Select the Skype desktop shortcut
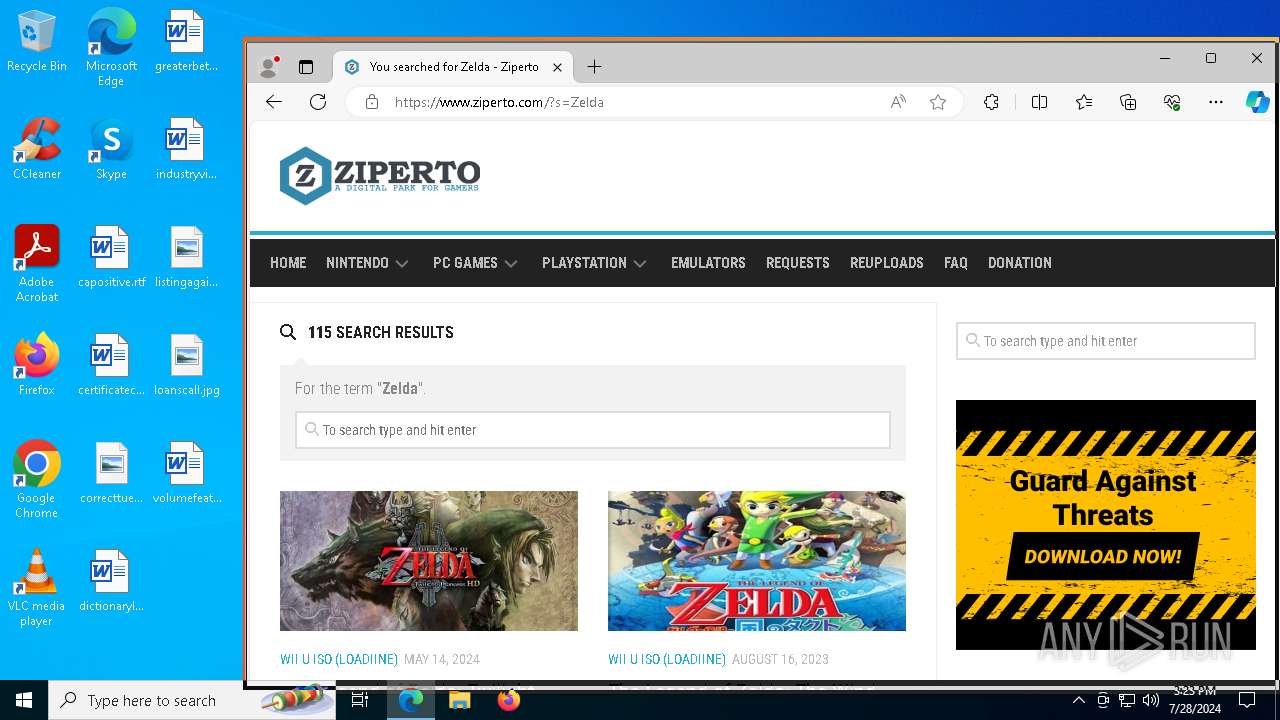This screenshot has height=720, width=1280. pyautogui.click(x=111, y=150)
